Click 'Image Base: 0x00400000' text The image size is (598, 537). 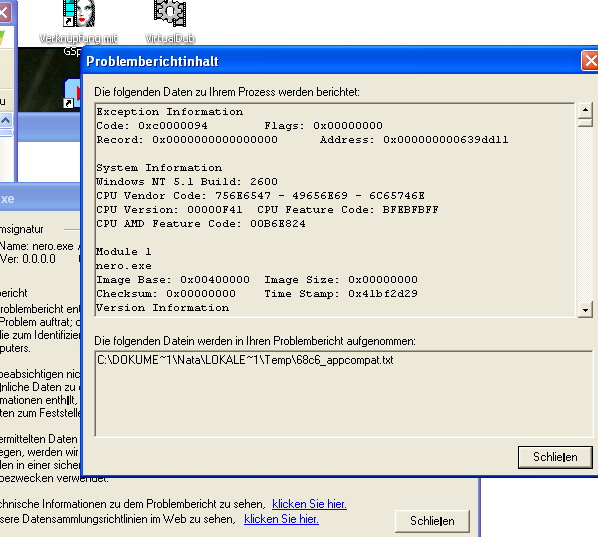point(173,280)
